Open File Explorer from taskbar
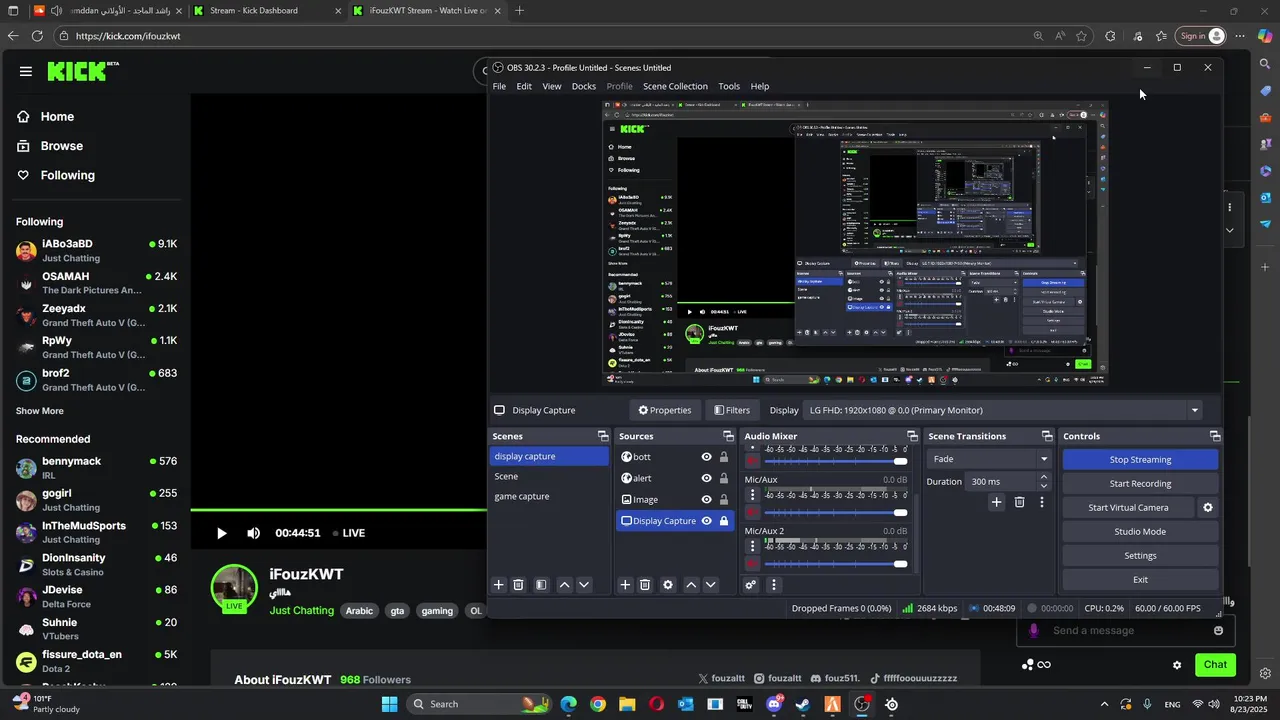Image resolution: width=1280 pixels, height=720 pixels. (627, 704)
